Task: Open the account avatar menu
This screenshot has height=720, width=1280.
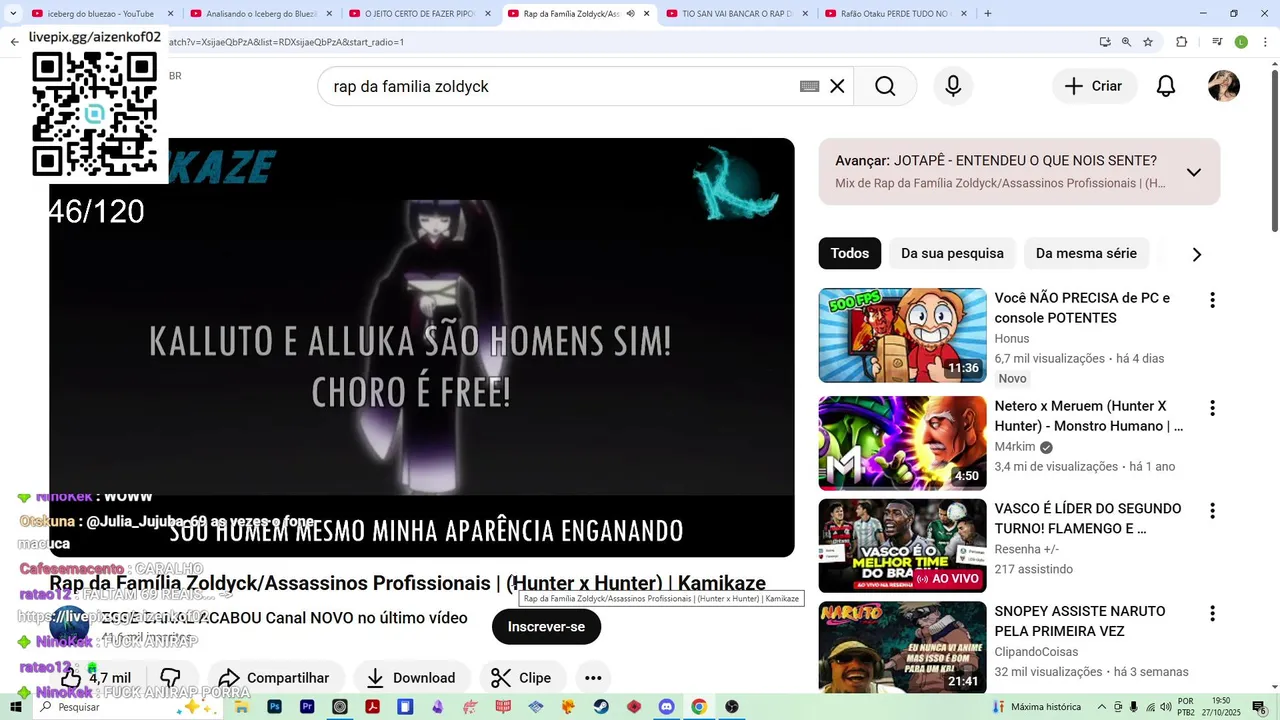Action: [1224, 86]
